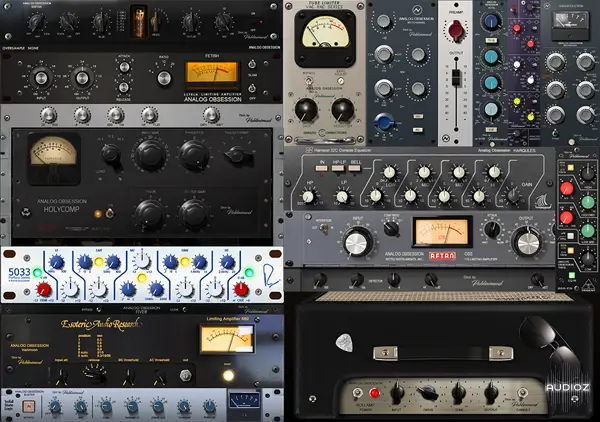600x422 pixels.
Task: Click the INPUT GAIN knob on HOLYCOMP
Action: pos(150,155)
